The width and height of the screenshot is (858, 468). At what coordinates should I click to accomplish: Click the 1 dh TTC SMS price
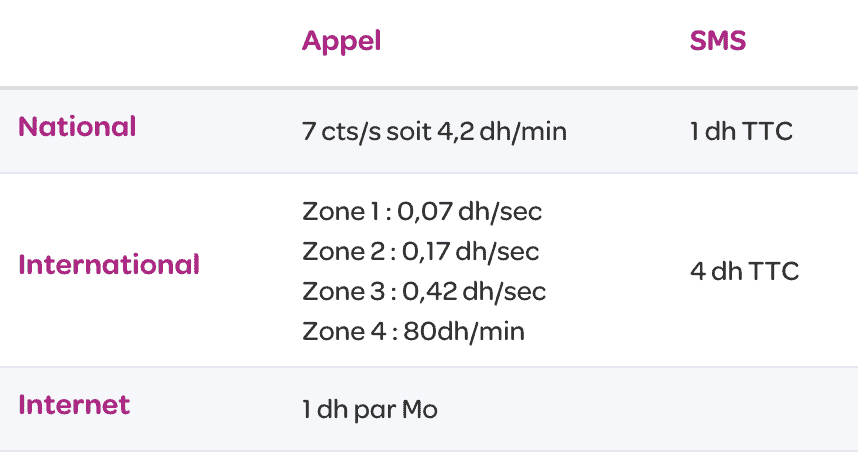point(741,131)
